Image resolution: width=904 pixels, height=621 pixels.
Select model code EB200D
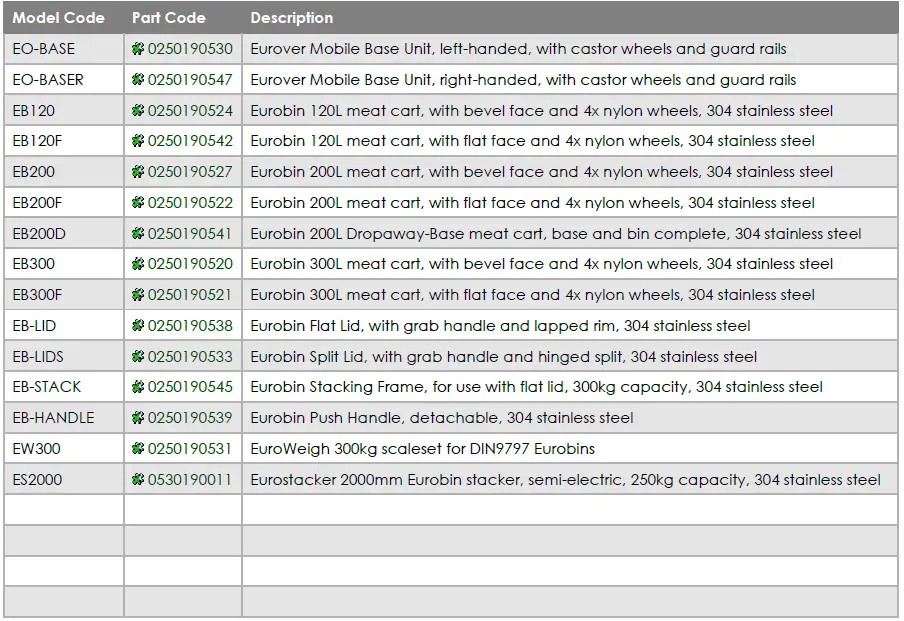pyautogui.click(x=39, y=234)
